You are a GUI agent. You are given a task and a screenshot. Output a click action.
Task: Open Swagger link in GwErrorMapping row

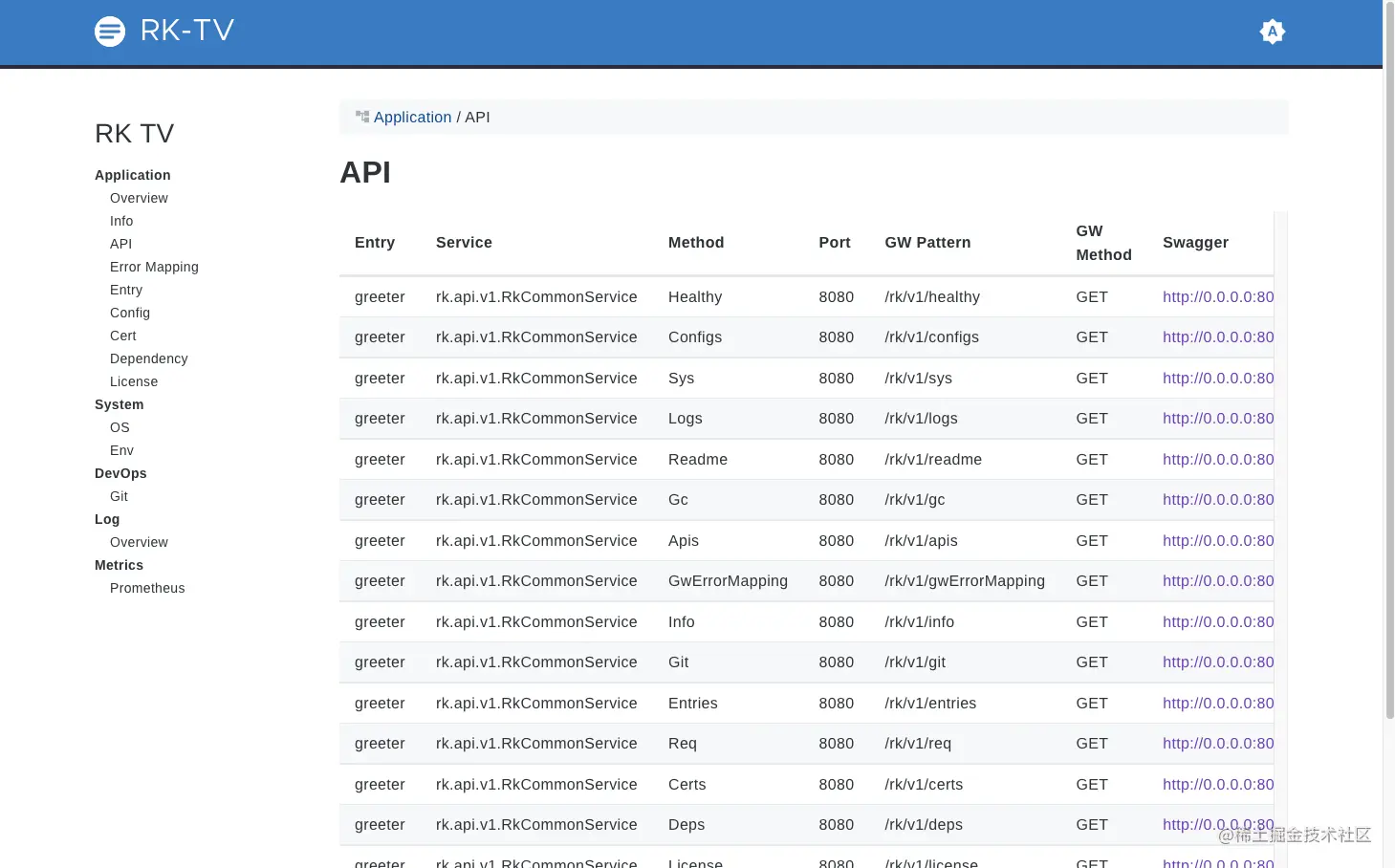point(1218,581)
